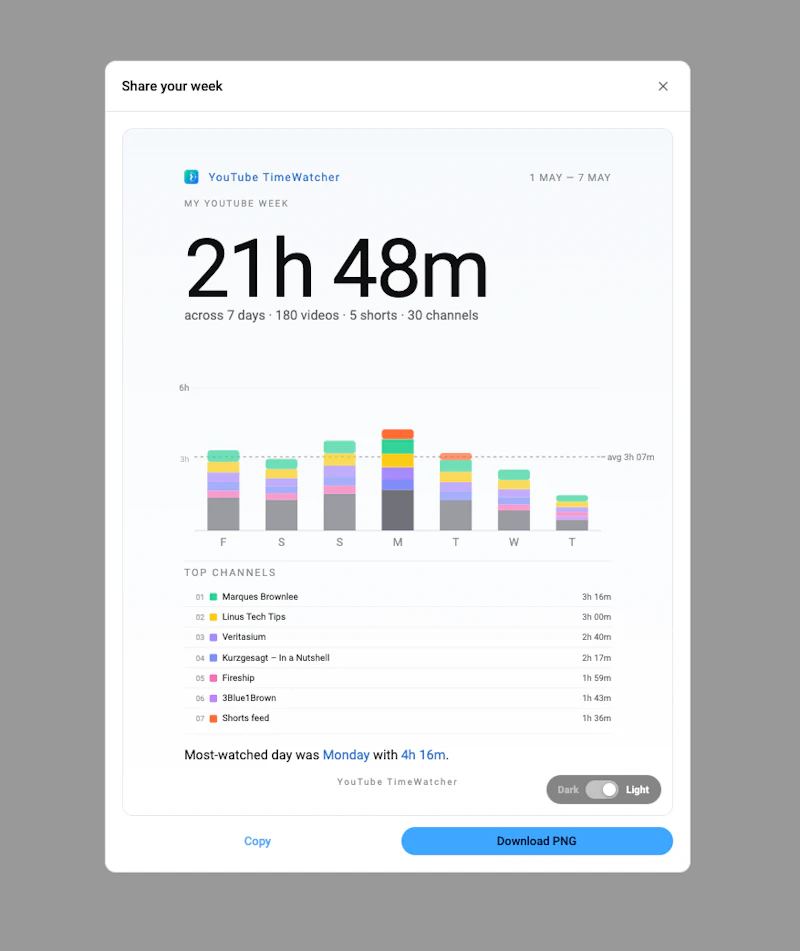The image size is (800, 951).
Task: Click the rank number 07
Action: pyautogui.click(x=200, y=719)
